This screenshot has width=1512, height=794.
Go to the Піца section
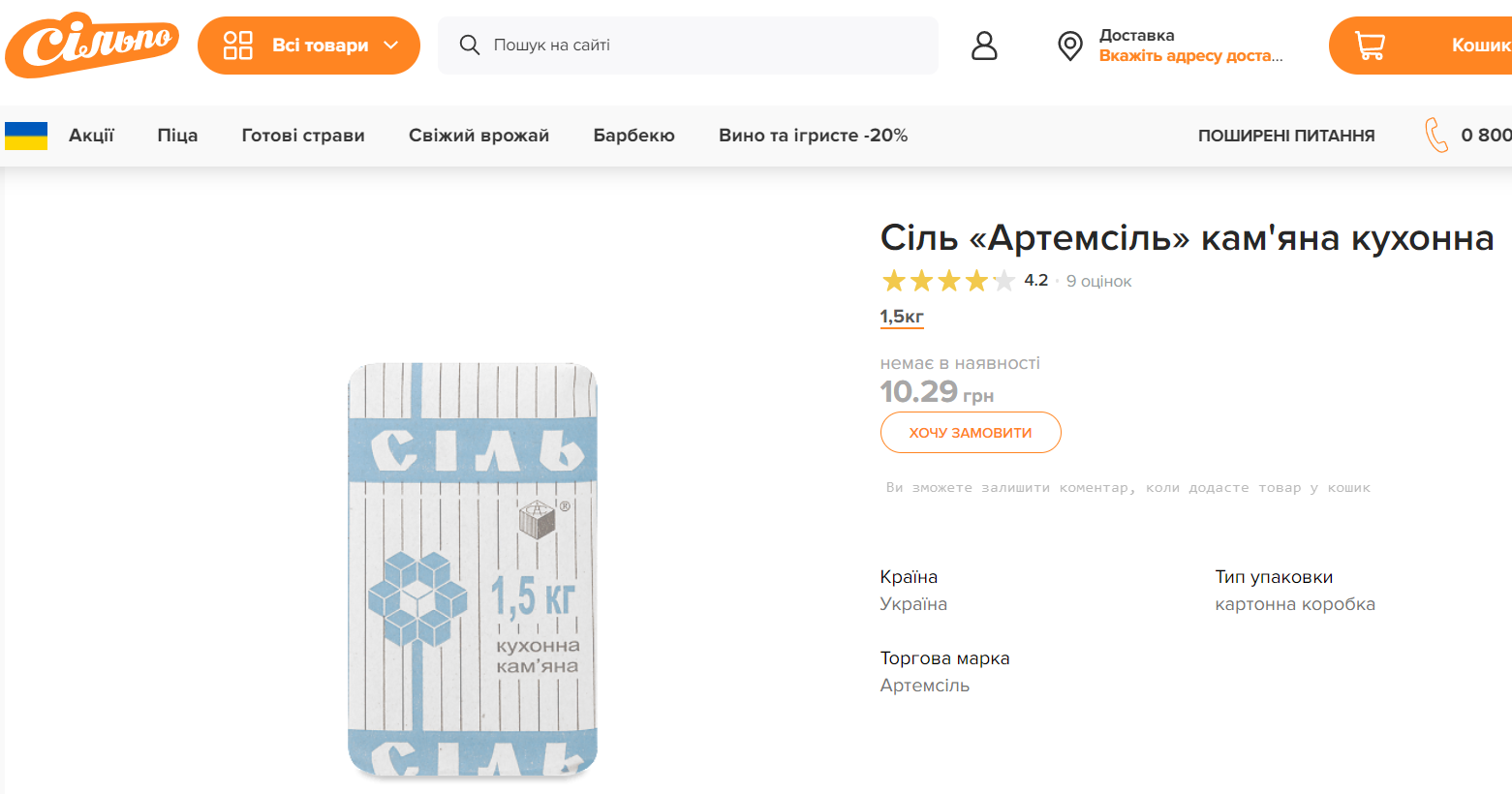(x=177, y=136)
